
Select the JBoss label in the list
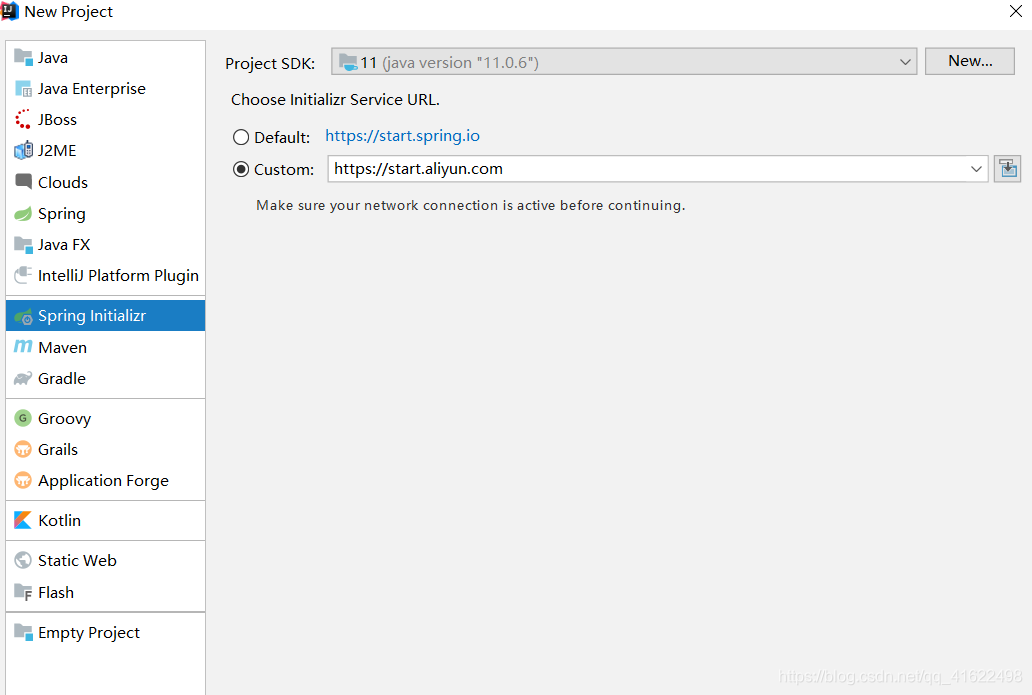57,120
